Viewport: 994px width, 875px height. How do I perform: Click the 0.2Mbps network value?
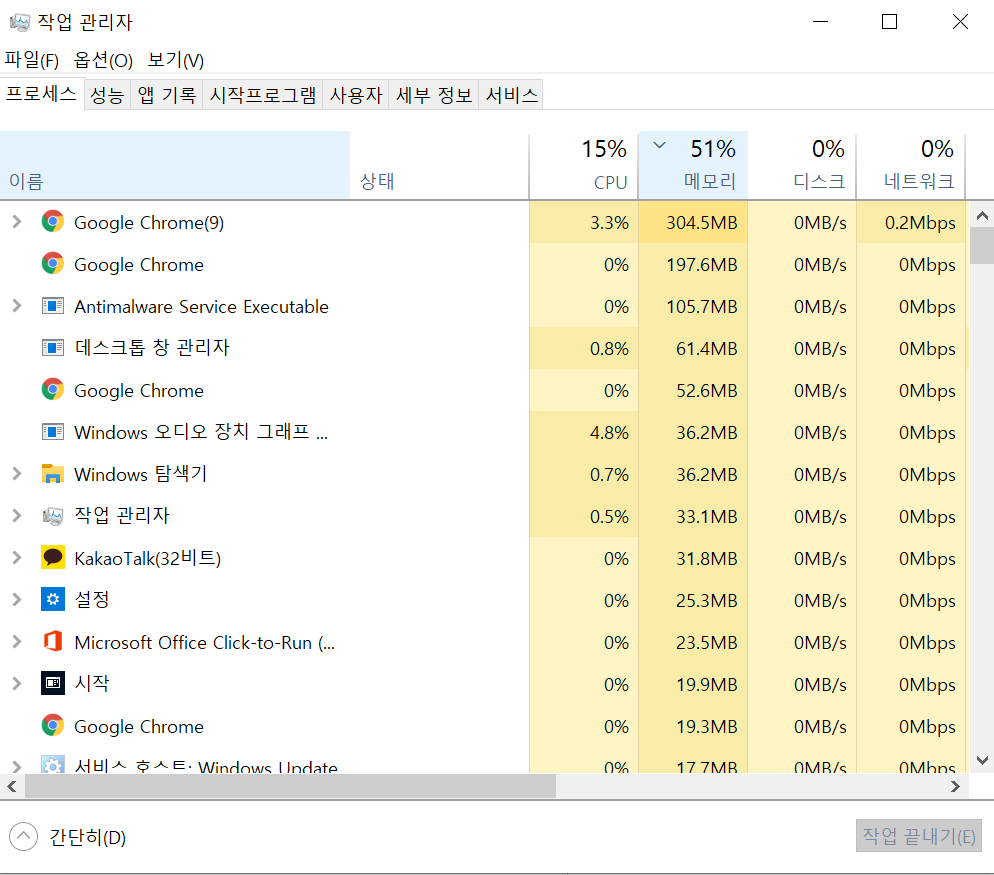(920, 223)
